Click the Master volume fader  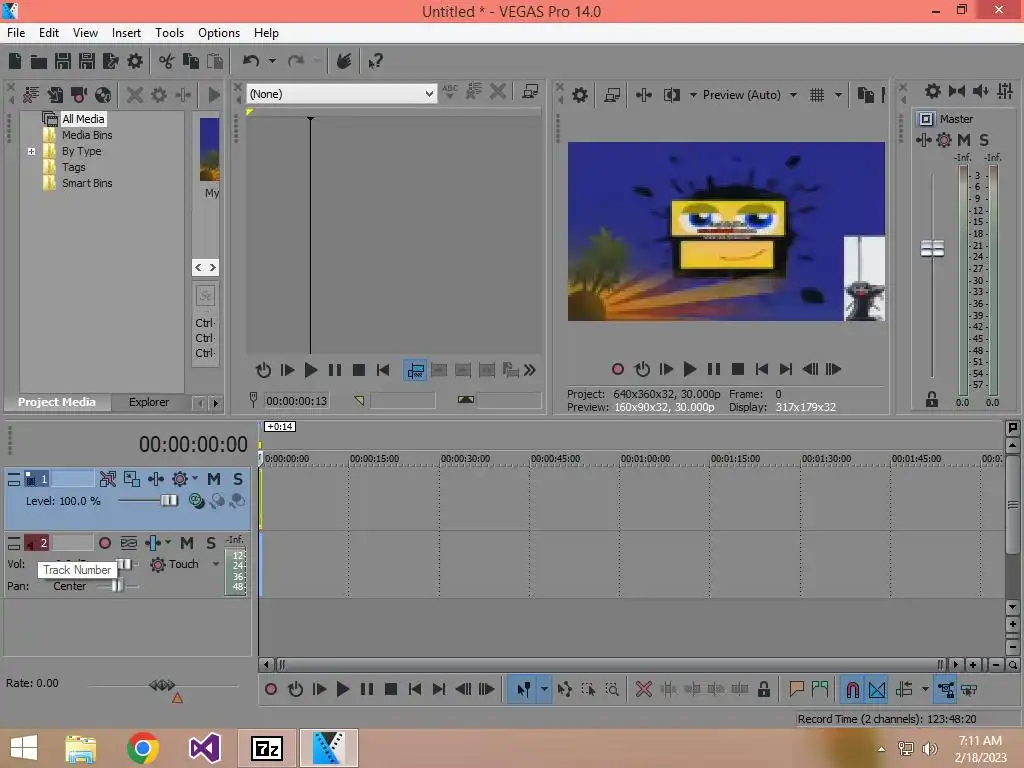coord(933,248)
